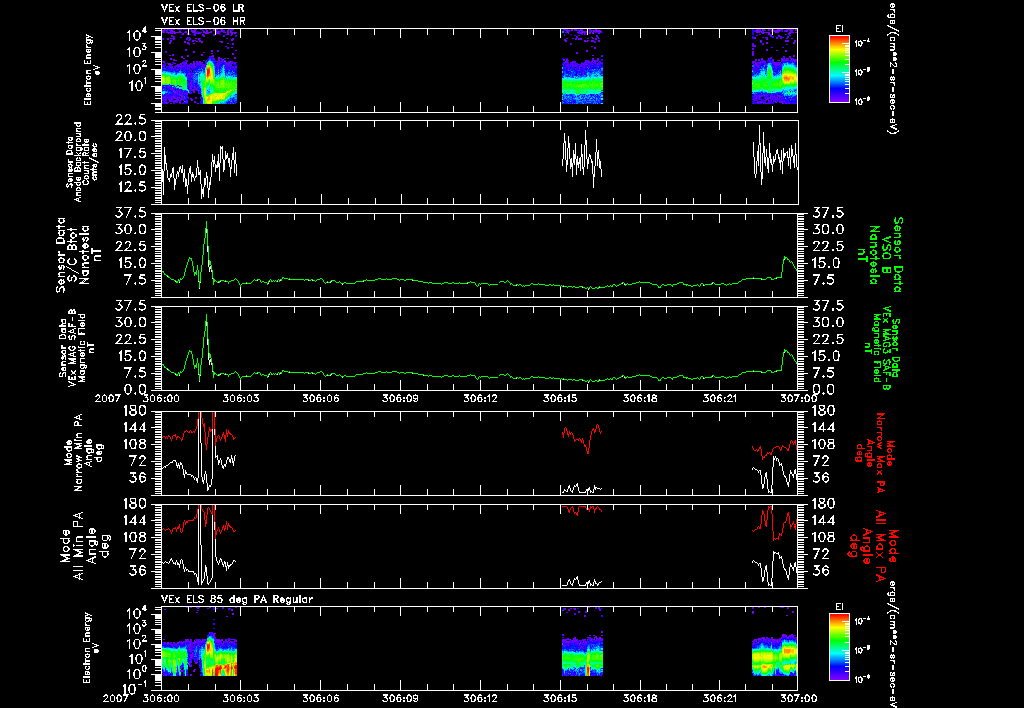The width and height of the screenshot is (1024, 708).
Task: Click the red "Narrow Max PA Angle" axis title
Action: (x=875, y=453)
